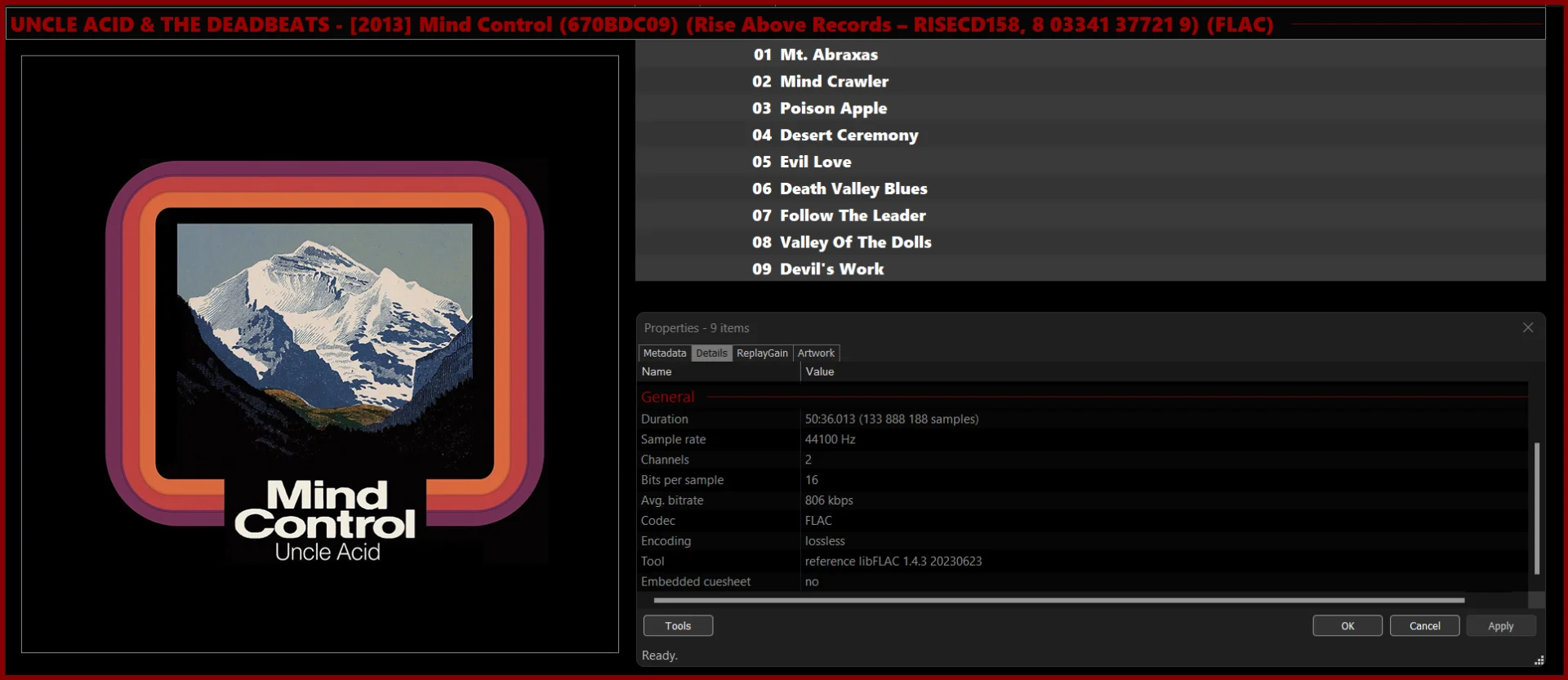Select track 03 Poison Apple
Viewport: 1568px width, 680px height.
click(1090, 109)
